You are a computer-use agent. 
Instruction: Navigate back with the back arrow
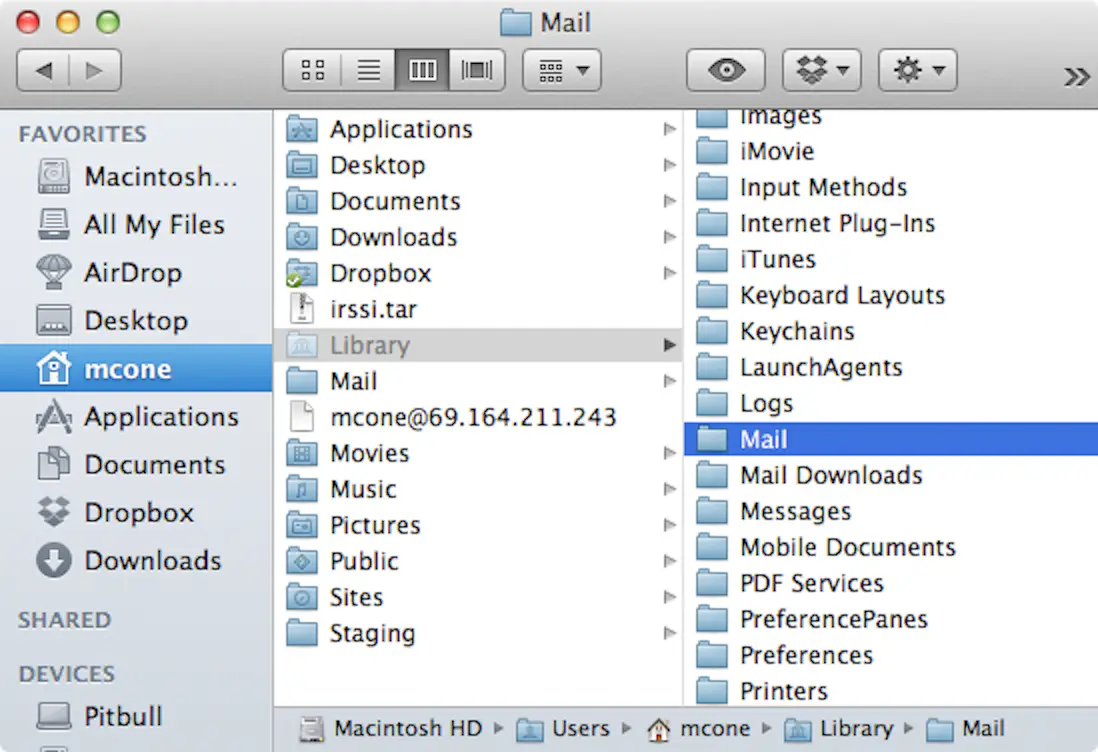coord(47,70)
